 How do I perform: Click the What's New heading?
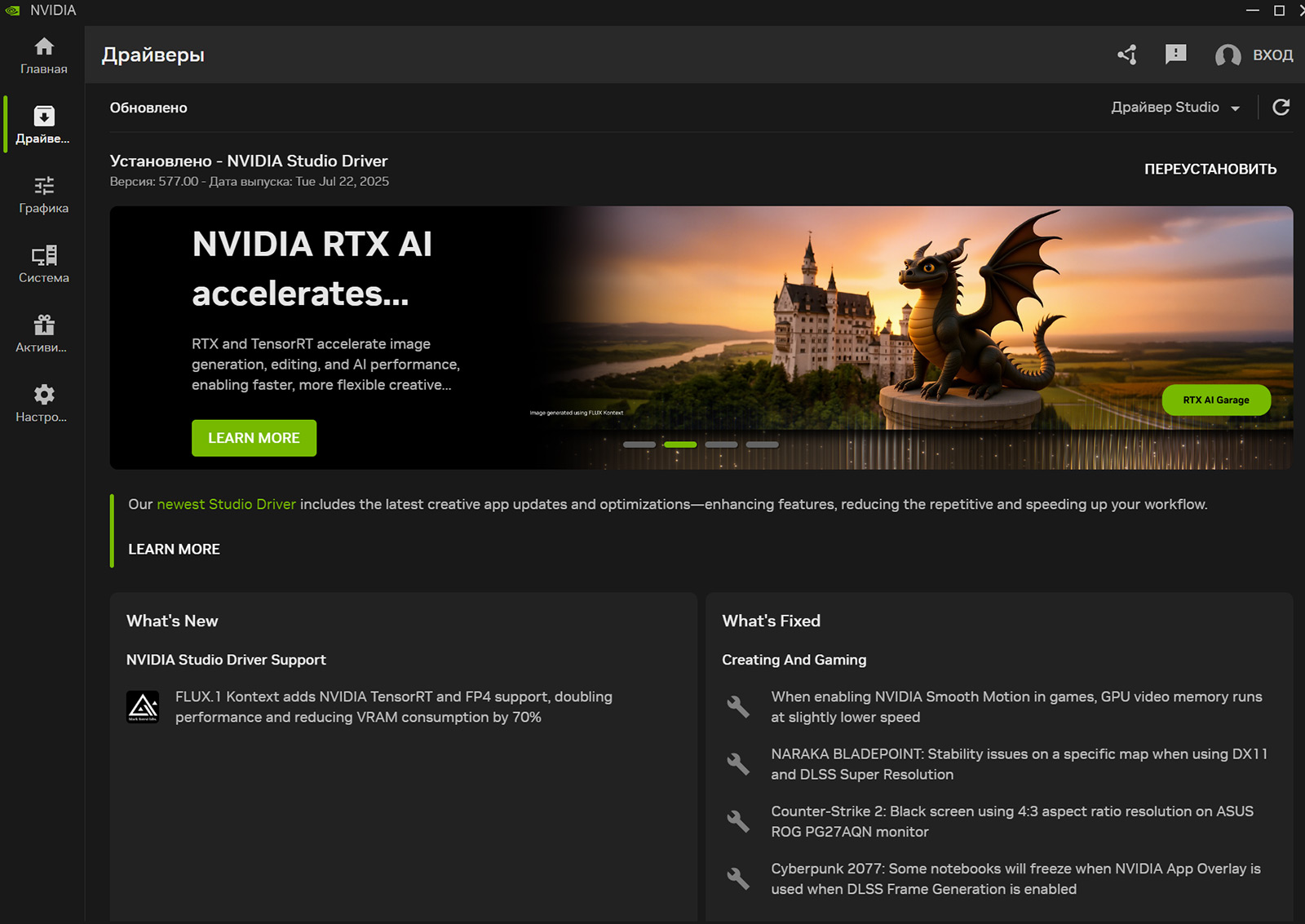(172, 621)
